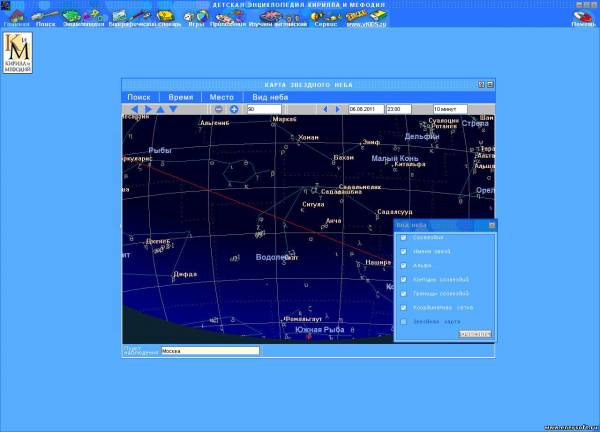600x432 pixels.
Task: Pan the sky map left with arrow
Action: click(134, 109)
